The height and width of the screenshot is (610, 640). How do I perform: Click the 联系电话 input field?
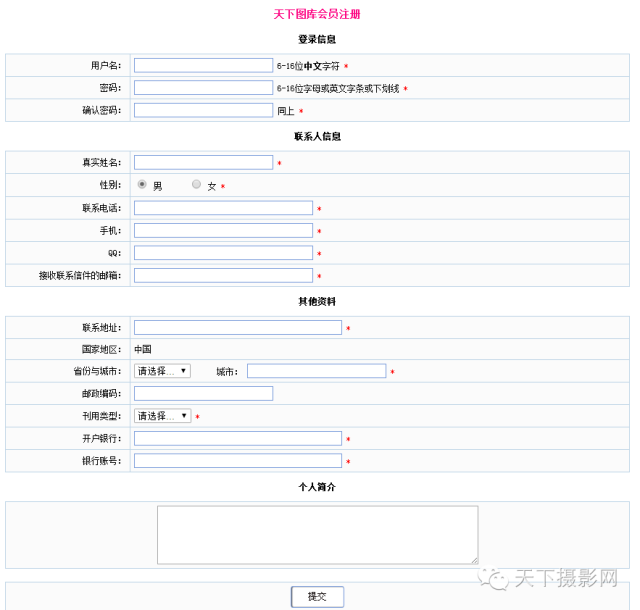223,208
